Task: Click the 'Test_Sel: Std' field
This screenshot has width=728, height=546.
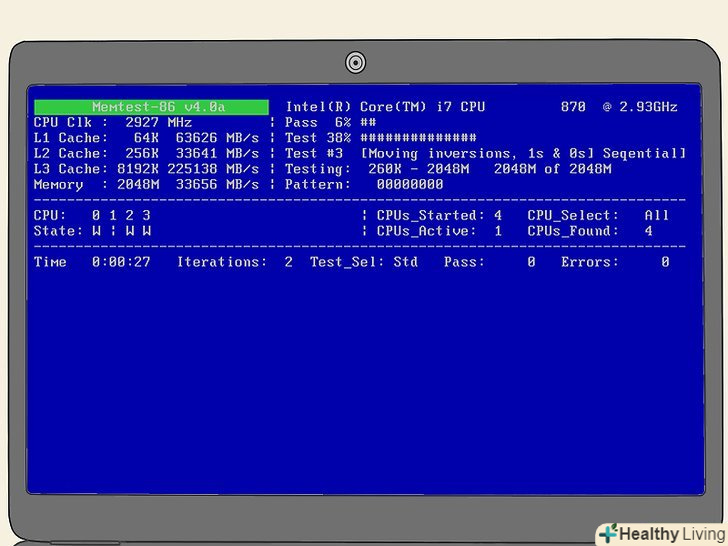Action: coord(364,262)
